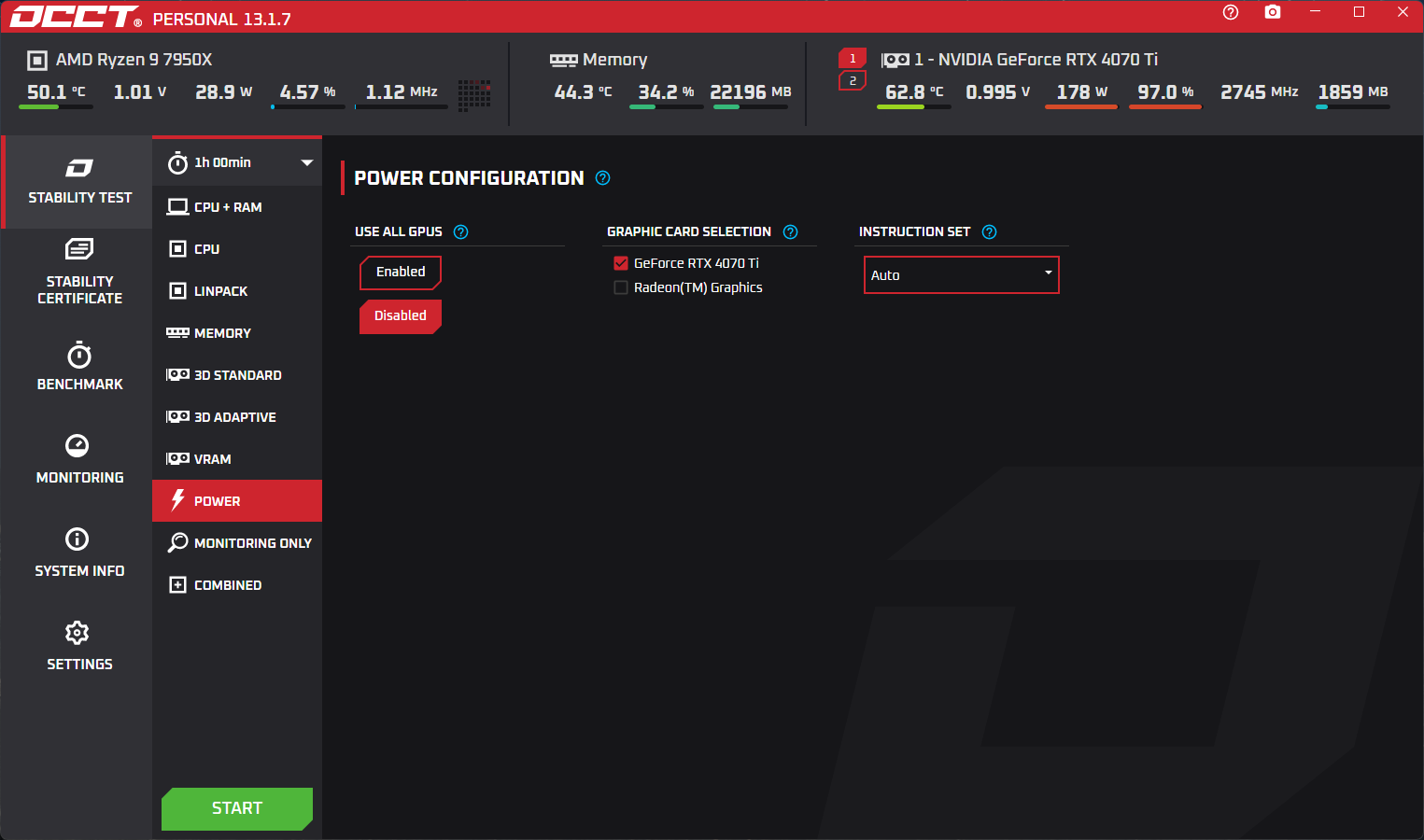
Task: Click the AMD Ryzen 9 7950X name
Action: coord(134,60)
